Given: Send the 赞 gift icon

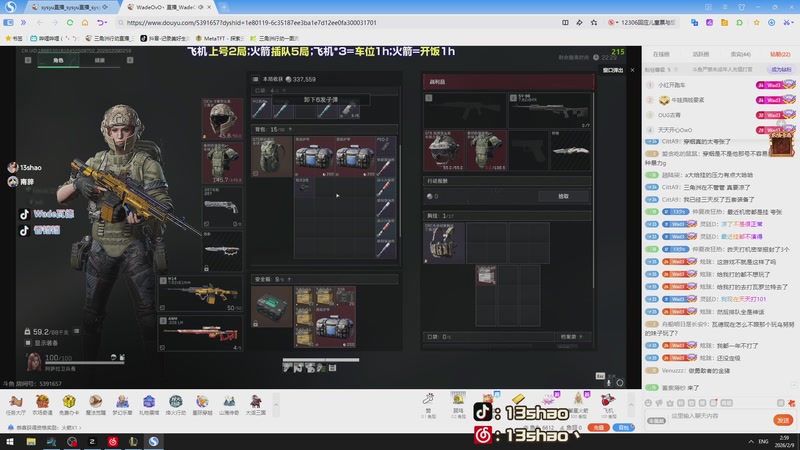Looking at the screenshot, I should (x=429, y=406).
